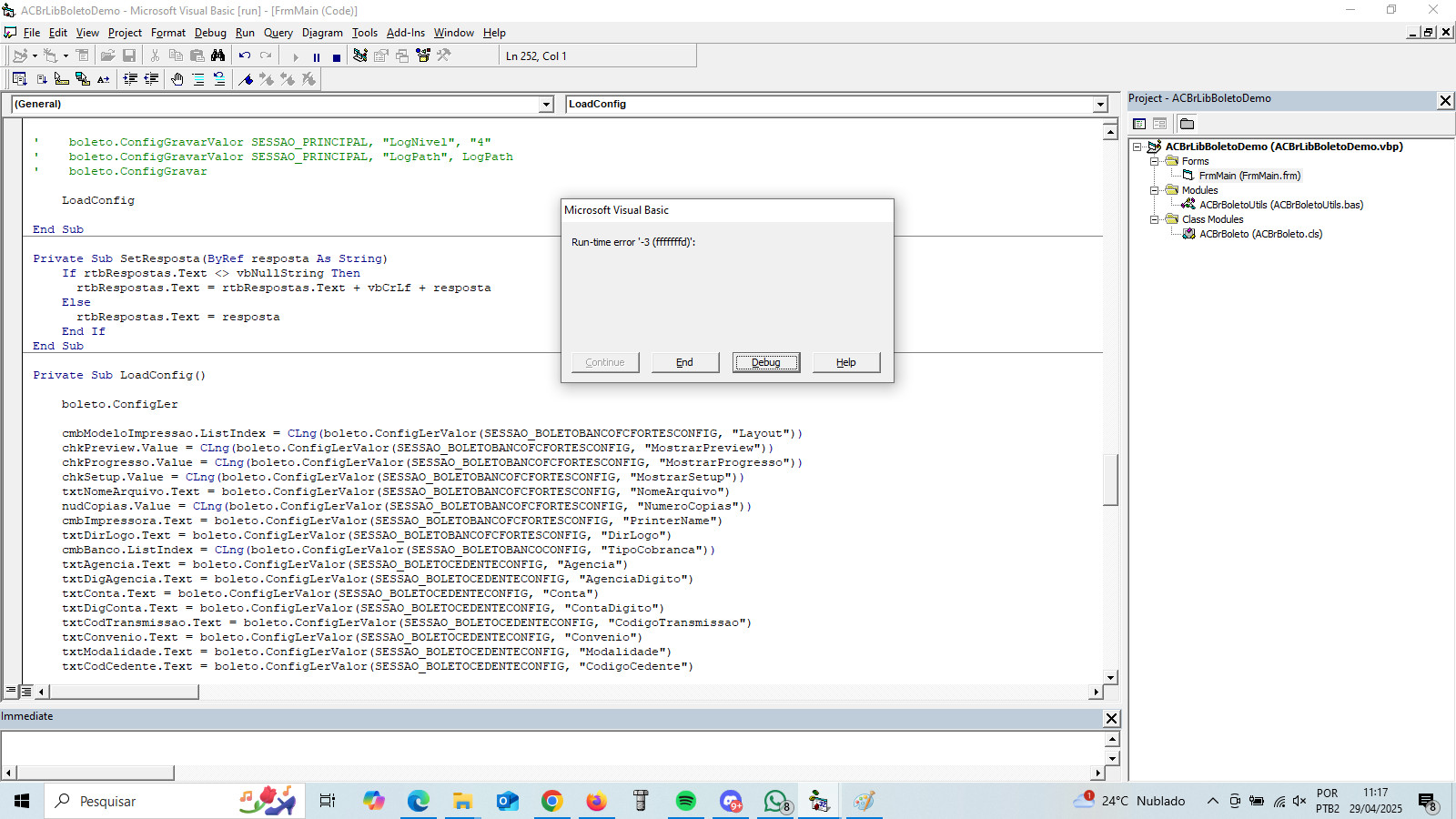Viewport: 1456px width, 819px height.
Task: Click the Indent icon
Action: [130, 79]
